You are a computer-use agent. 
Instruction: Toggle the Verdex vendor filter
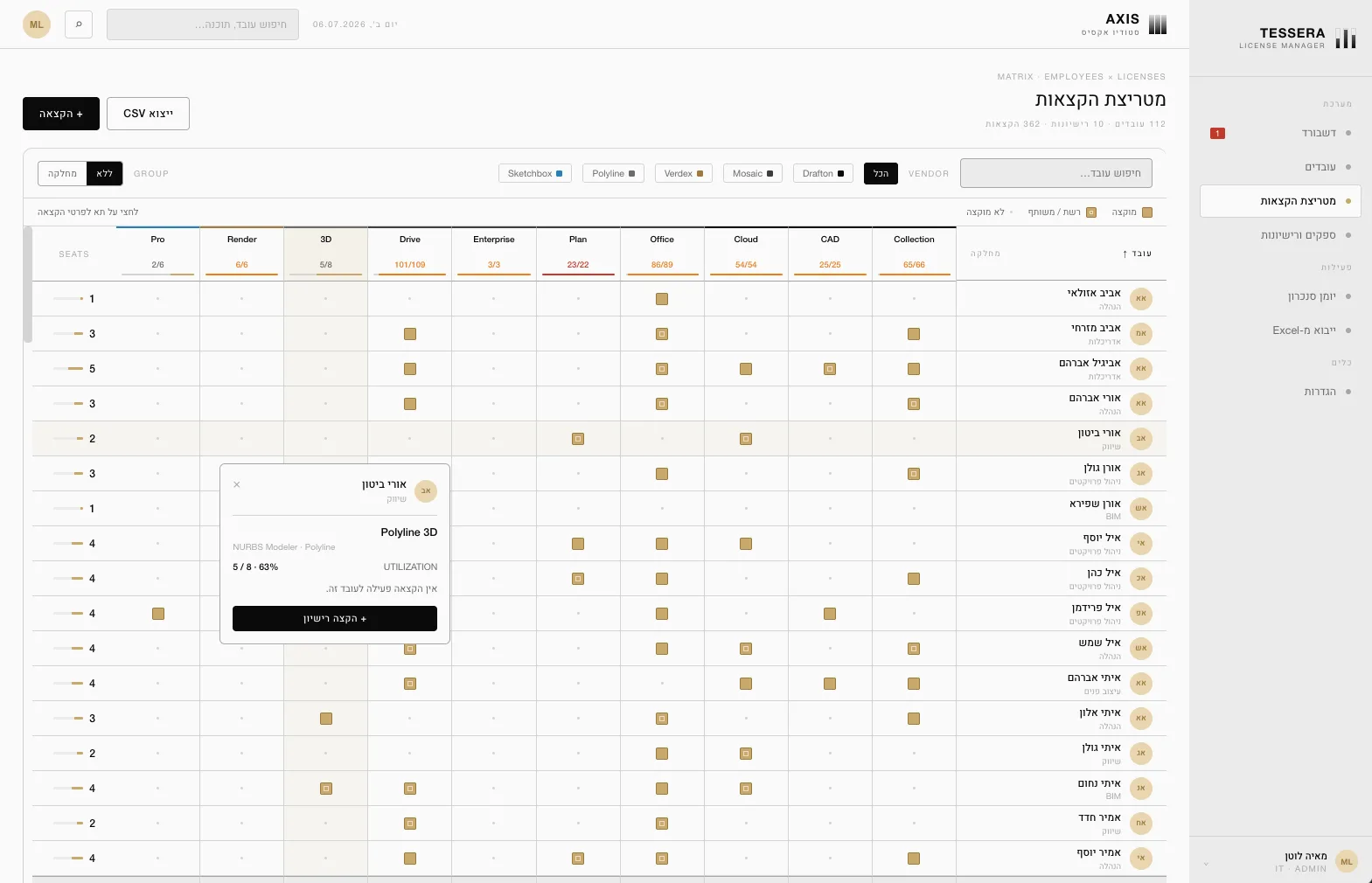(684, 173)
